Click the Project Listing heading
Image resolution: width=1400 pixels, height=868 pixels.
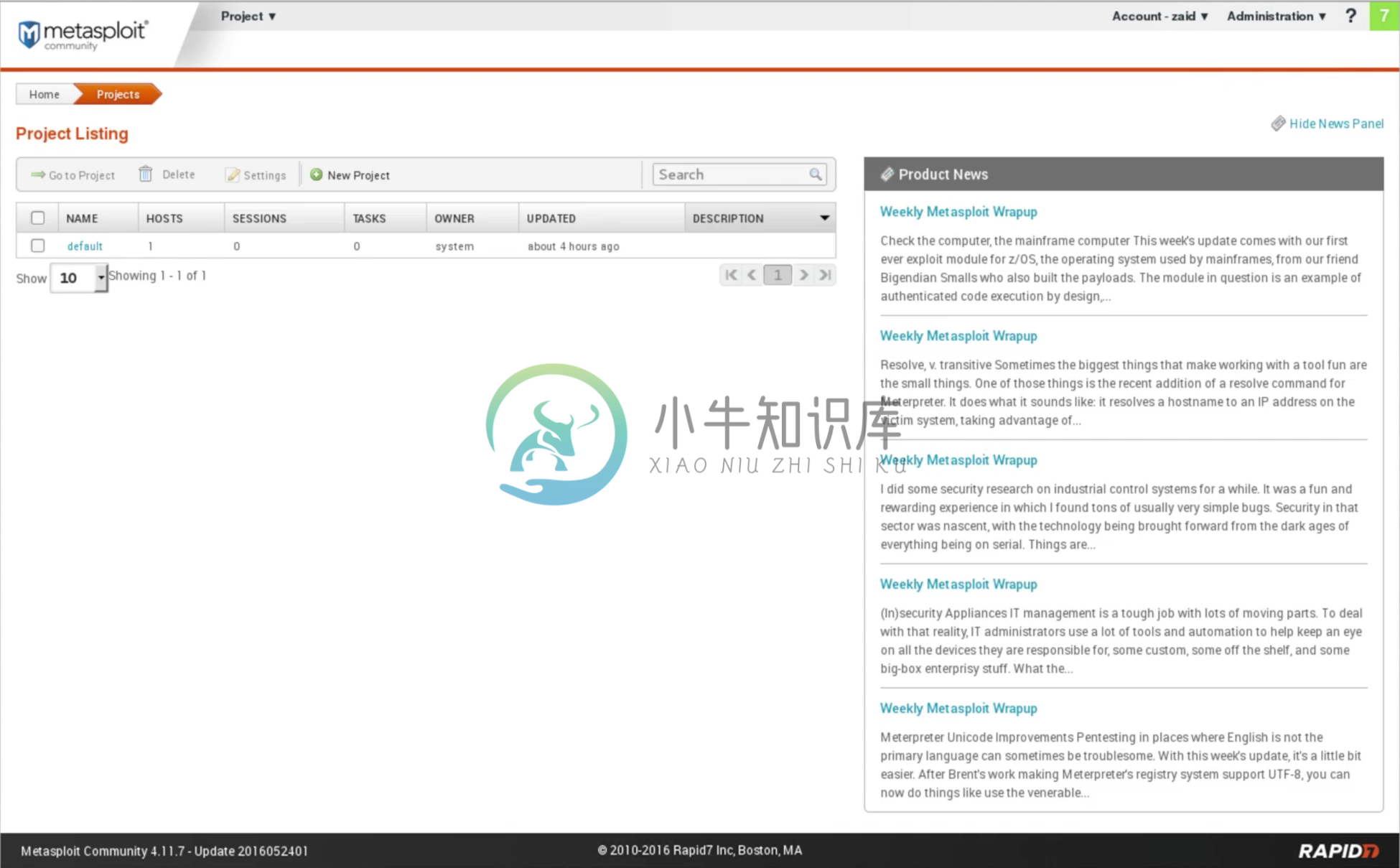click(72, 134)
